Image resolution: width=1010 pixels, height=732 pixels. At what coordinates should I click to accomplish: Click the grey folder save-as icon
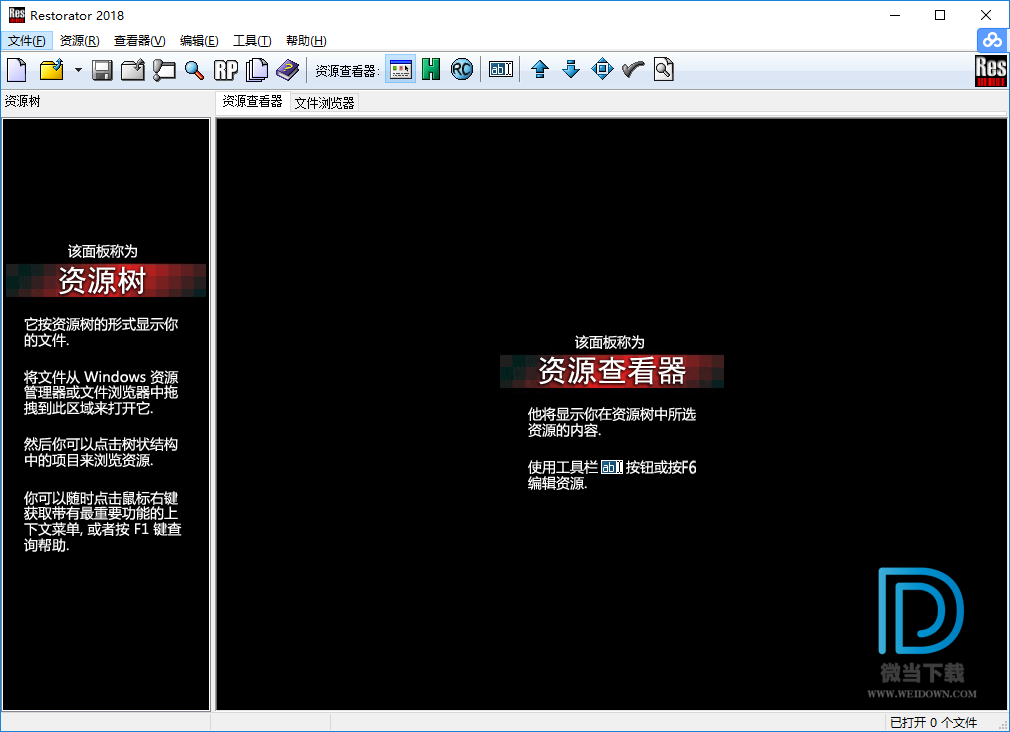[133, 70]
